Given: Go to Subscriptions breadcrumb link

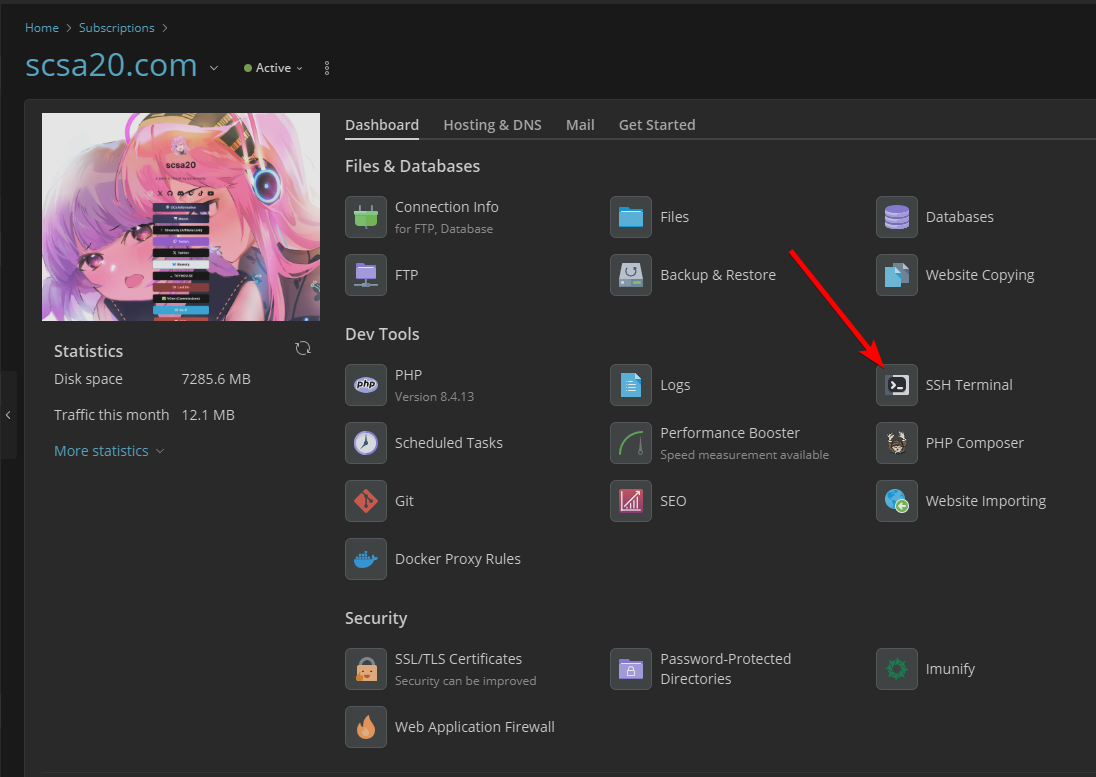Looking at the screenshot, I should click(x=117, y=28).
